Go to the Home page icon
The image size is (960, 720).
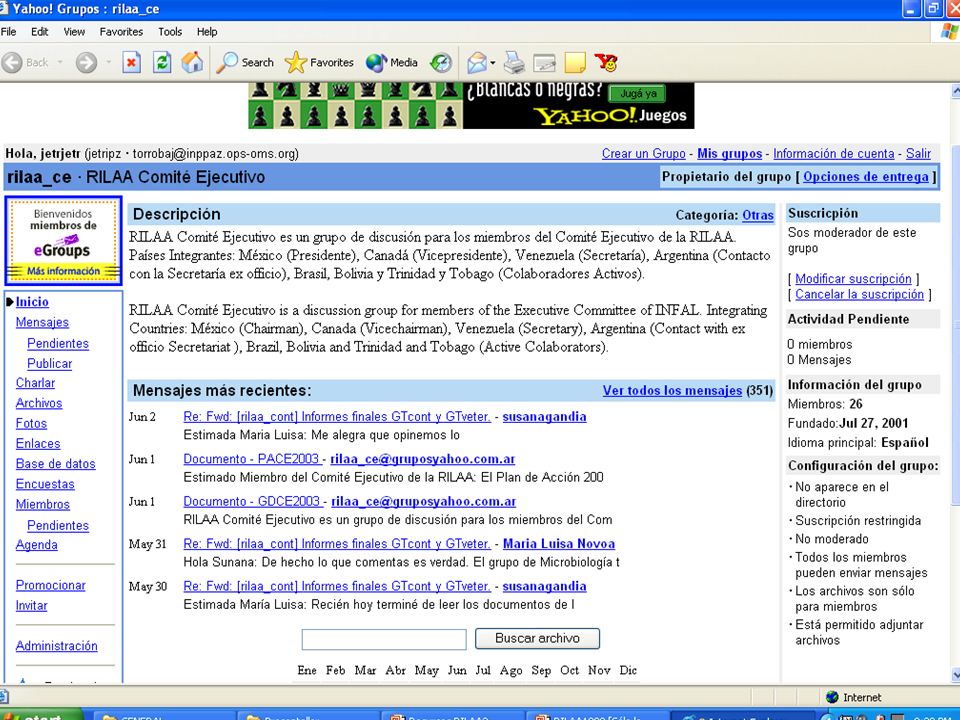tap(192, 62)
